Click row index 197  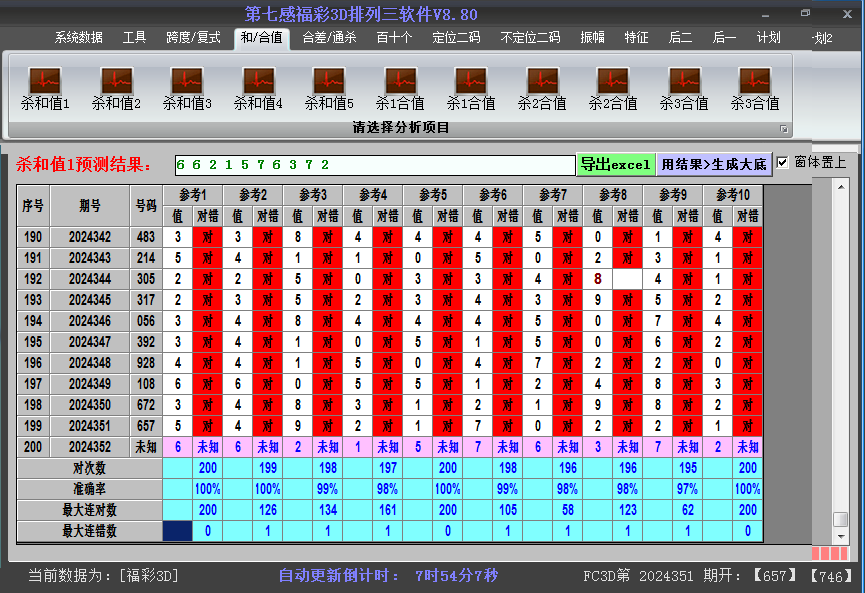point(33,384)
